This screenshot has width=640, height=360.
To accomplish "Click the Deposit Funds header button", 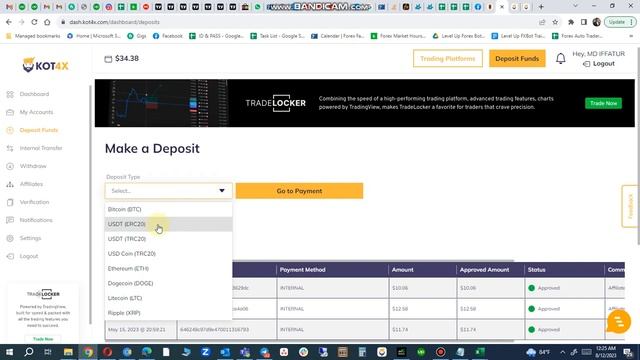I will (517, 59).
